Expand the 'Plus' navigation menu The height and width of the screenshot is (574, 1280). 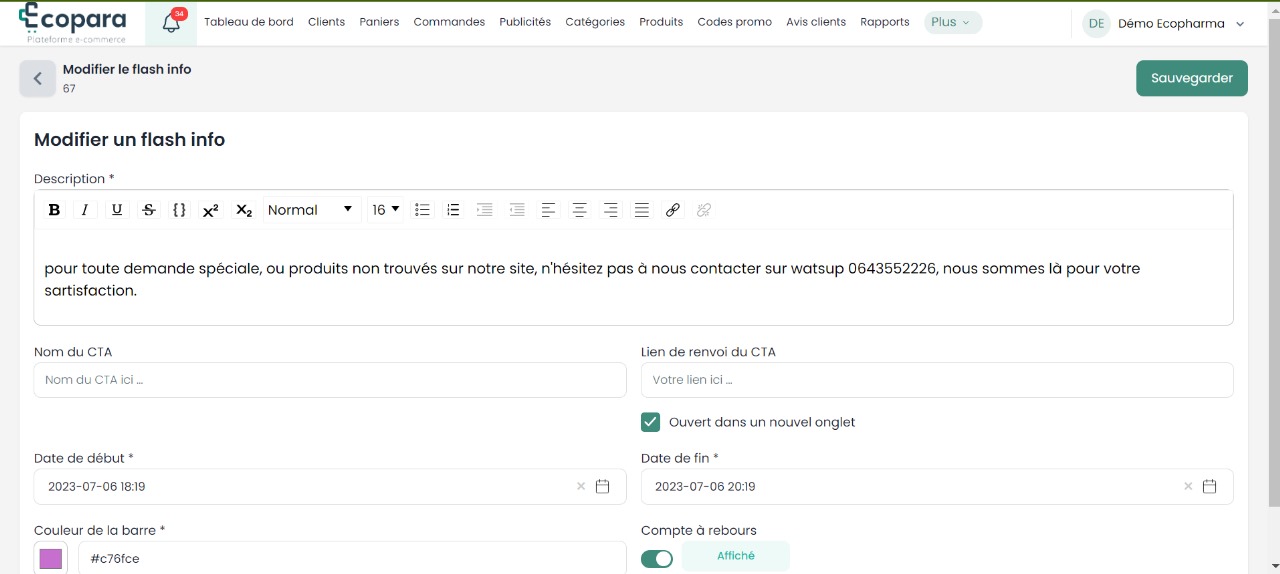click(x=952, y=22)
